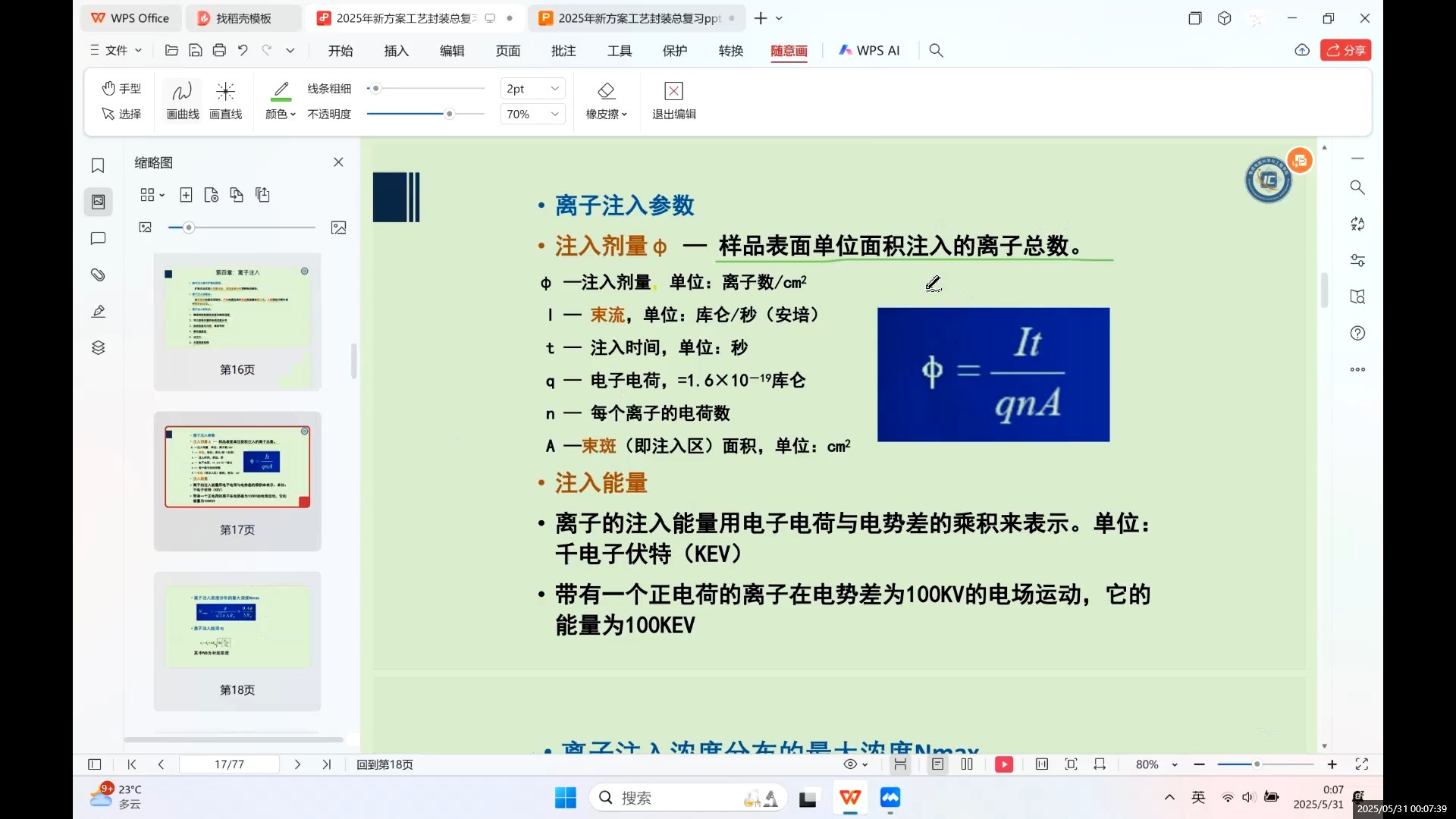Click the layers icon in left sidebar

pos(98,348)
